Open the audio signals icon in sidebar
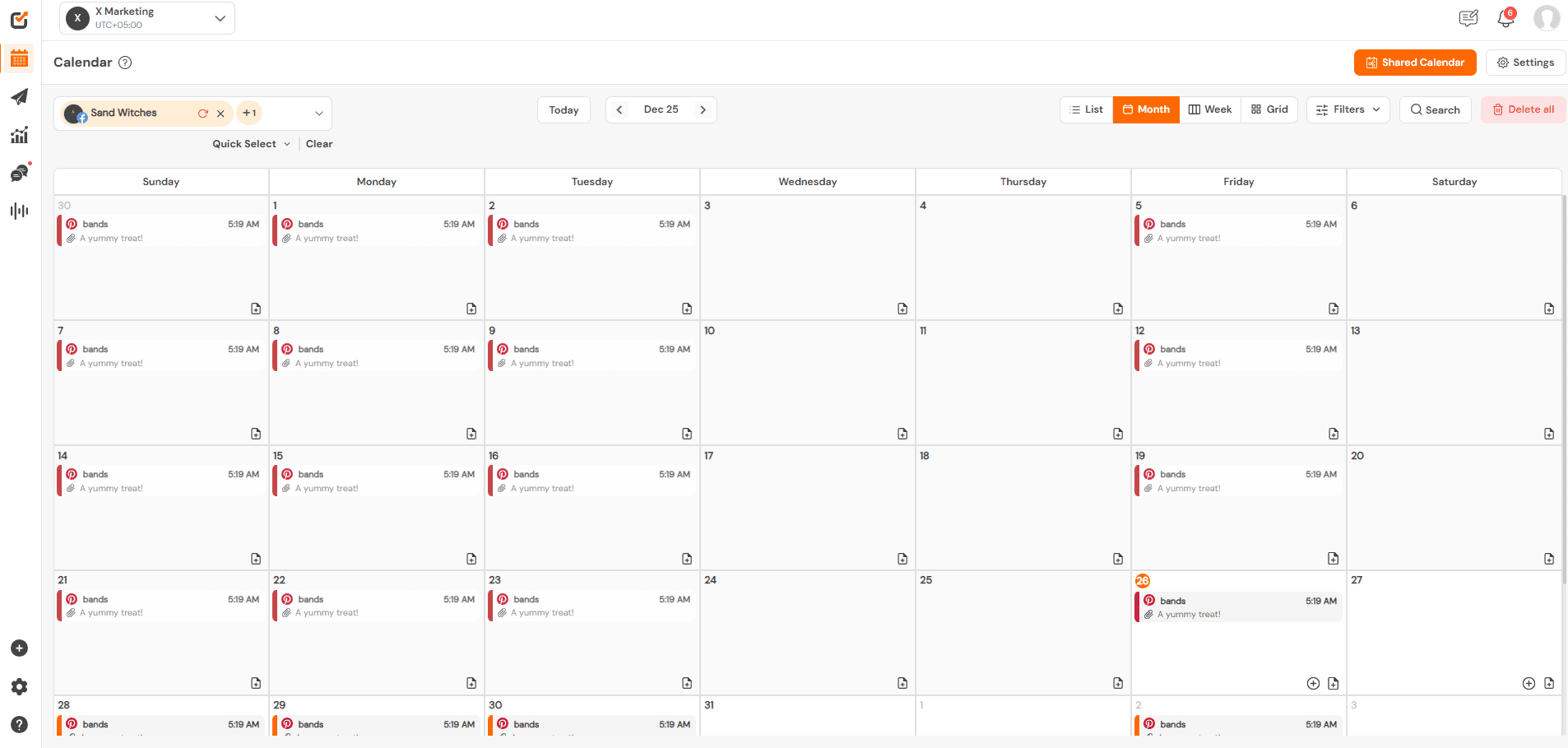Viewport: 1568px width, 748px height. click(x=20, y=211)
